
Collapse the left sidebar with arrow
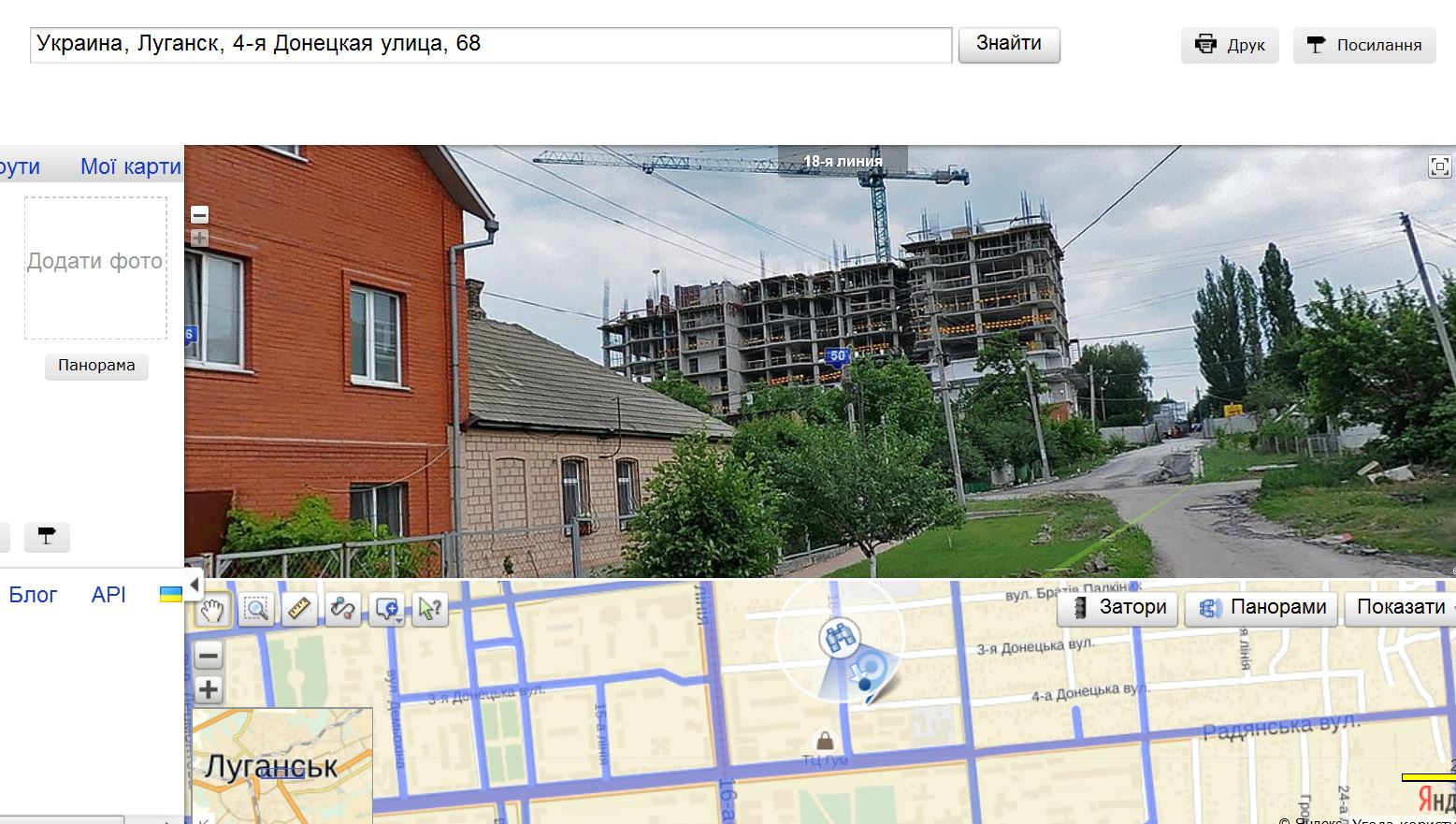(194, 585)
